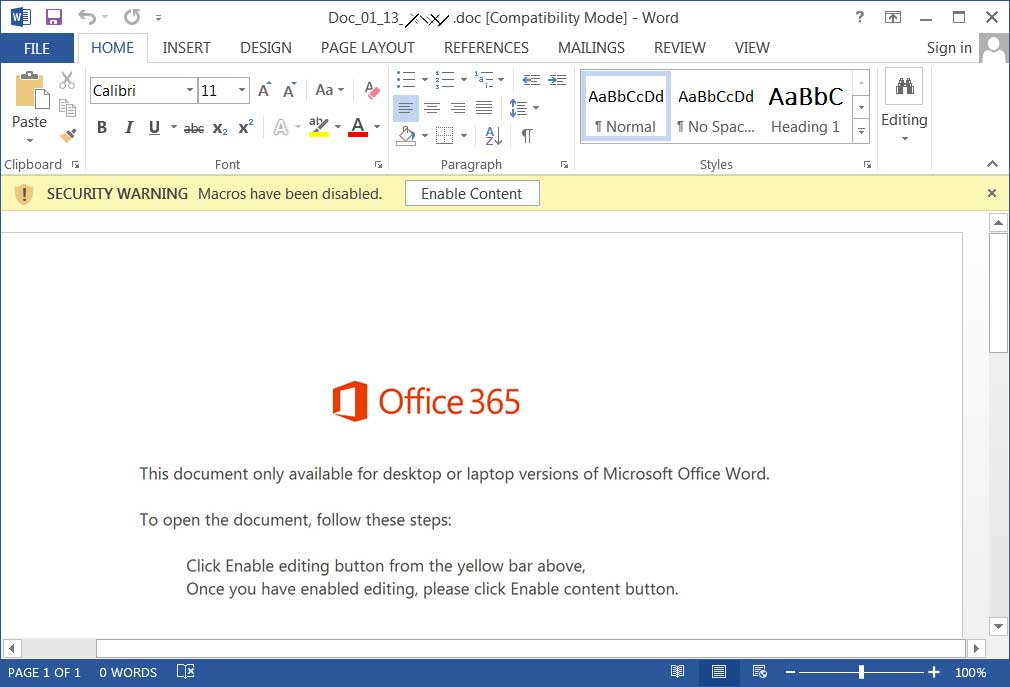
Task: Activate the Format Painter brush
Action: (x=67, y=135)
